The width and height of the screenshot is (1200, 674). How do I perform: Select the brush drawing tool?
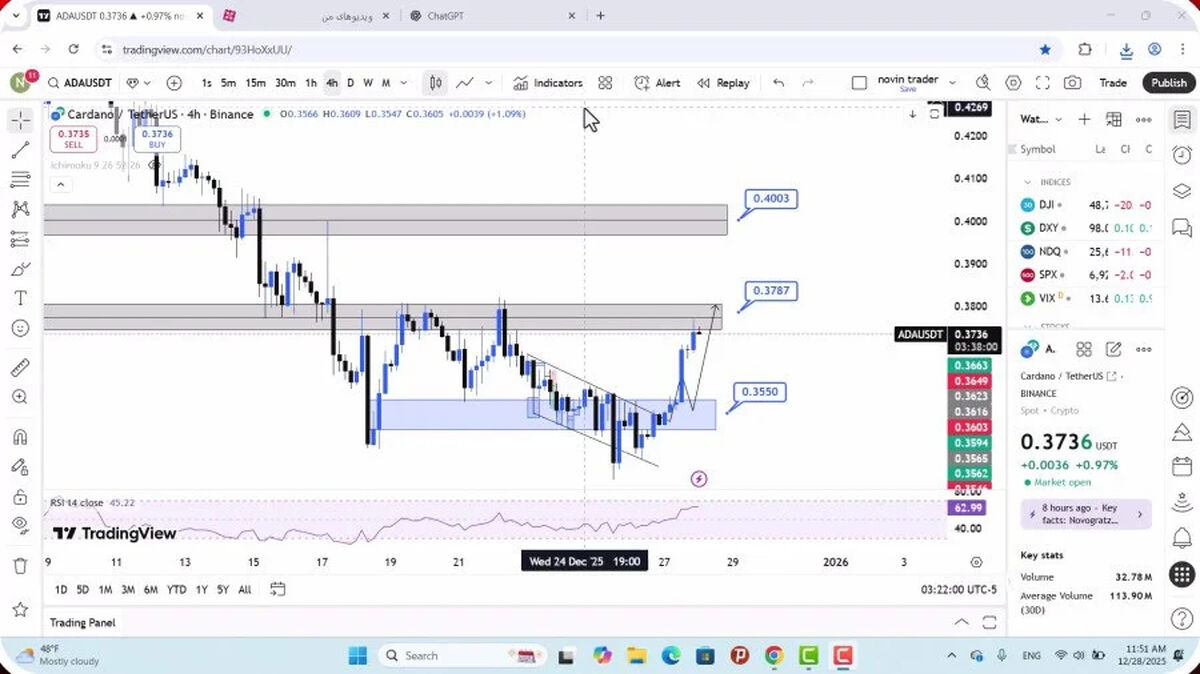(20, 269)
